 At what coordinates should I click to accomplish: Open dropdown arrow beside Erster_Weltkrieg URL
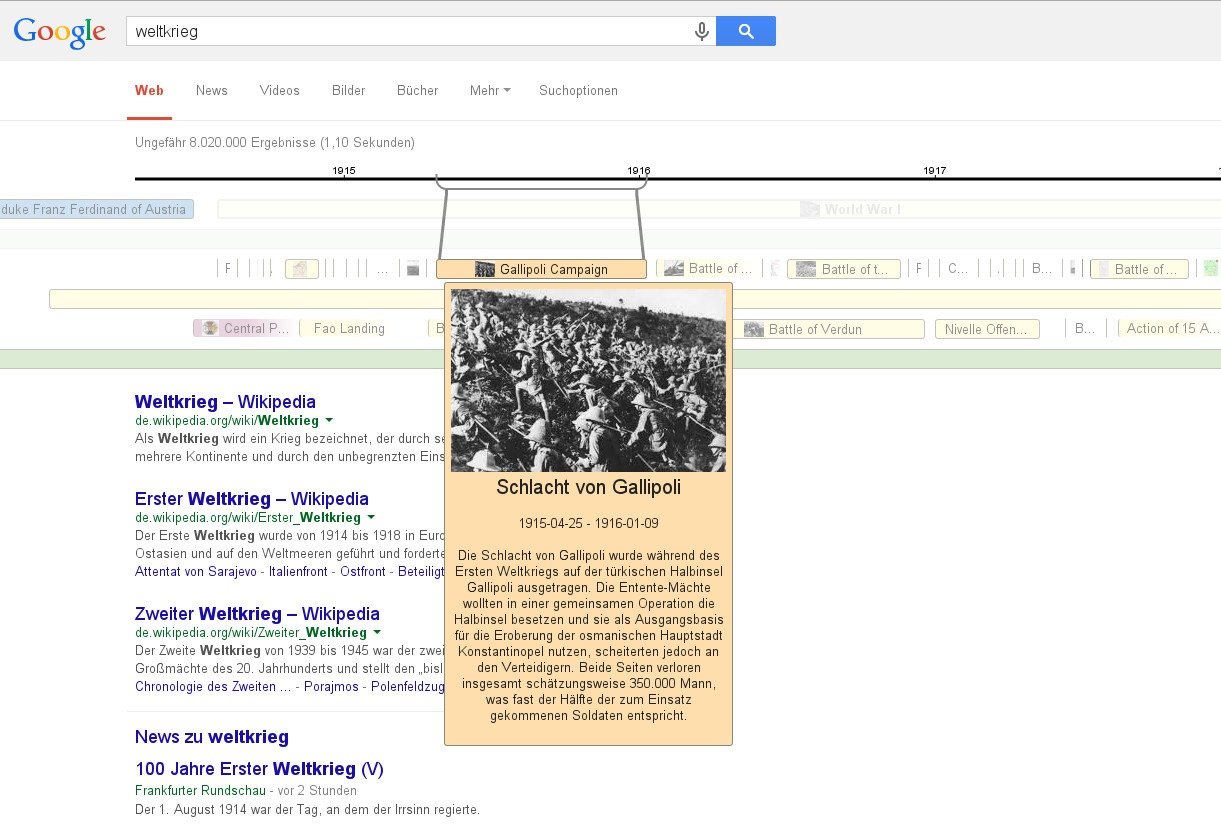point(371,518)
